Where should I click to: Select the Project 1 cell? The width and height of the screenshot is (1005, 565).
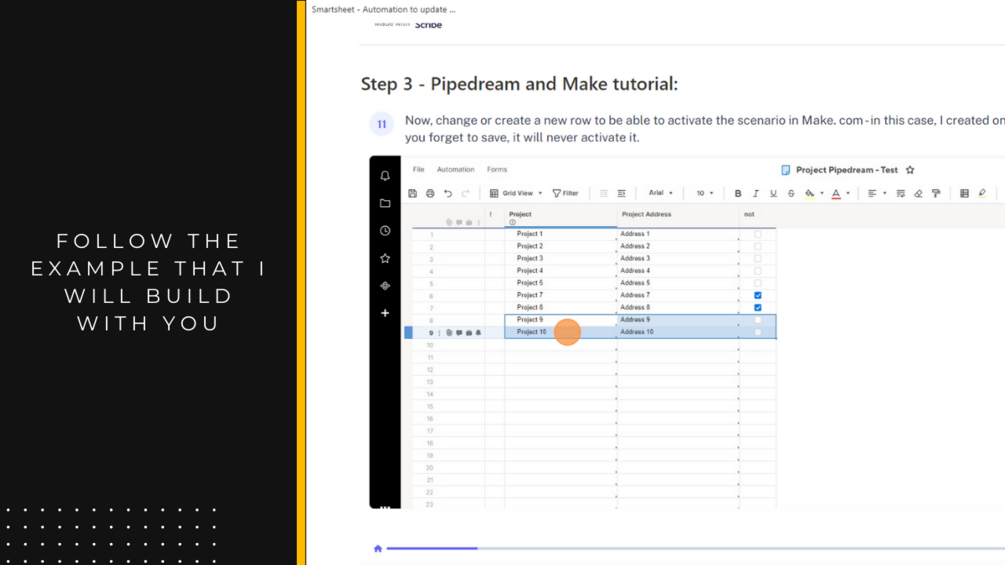[x=561, y=234]
